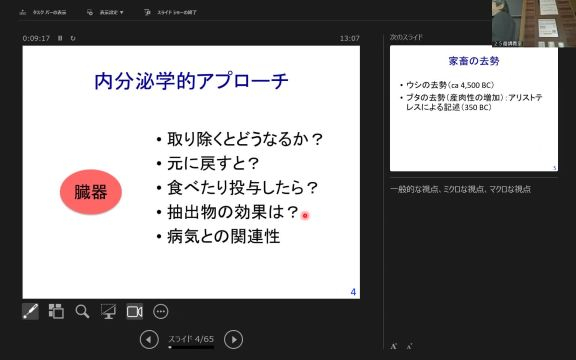Viewport: 576px width, 360px height.
Task: Advance to next slide arrow
Action: click(234, 339)
